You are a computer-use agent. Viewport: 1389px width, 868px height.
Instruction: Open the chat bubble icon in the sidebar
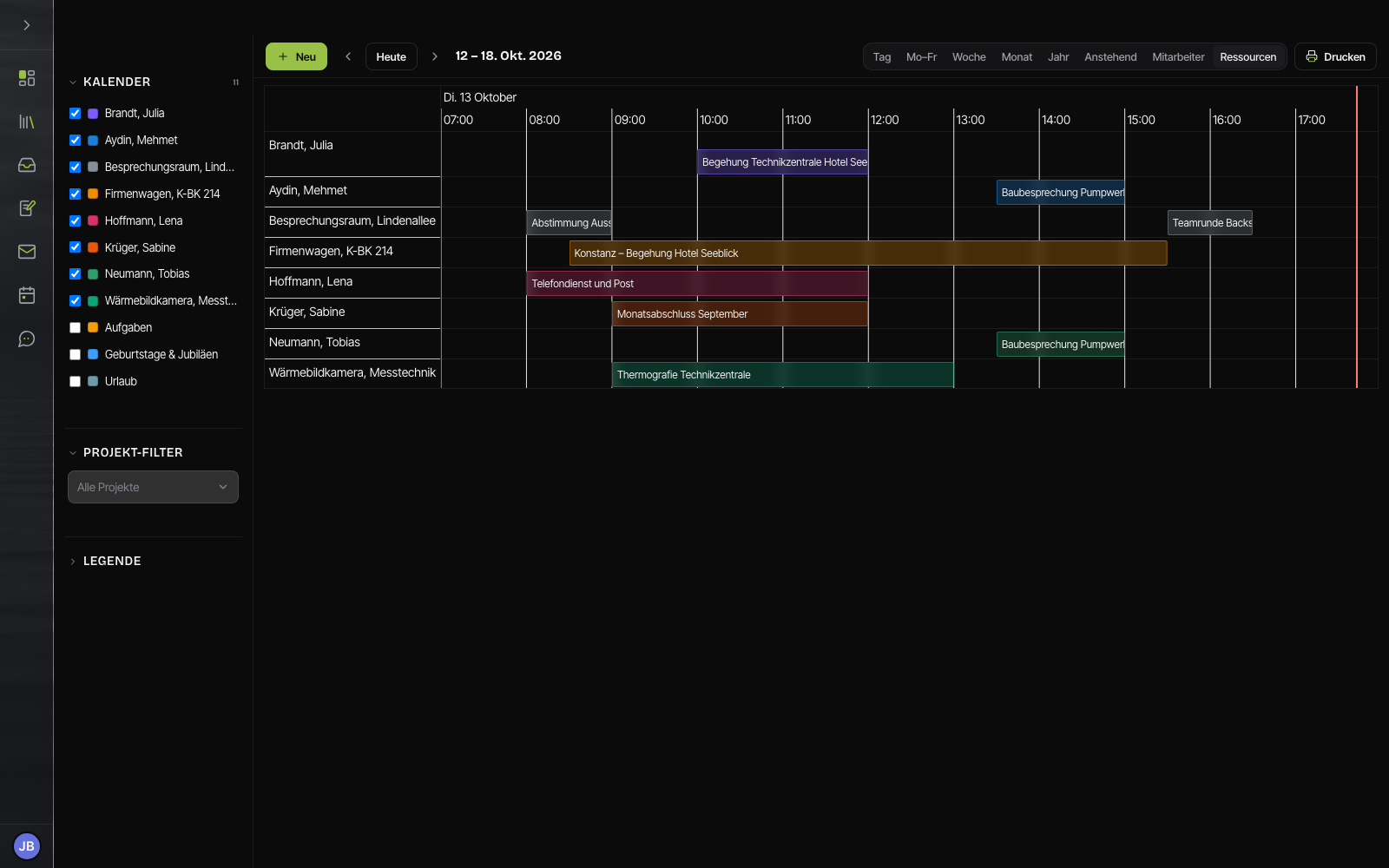point(27,339)
